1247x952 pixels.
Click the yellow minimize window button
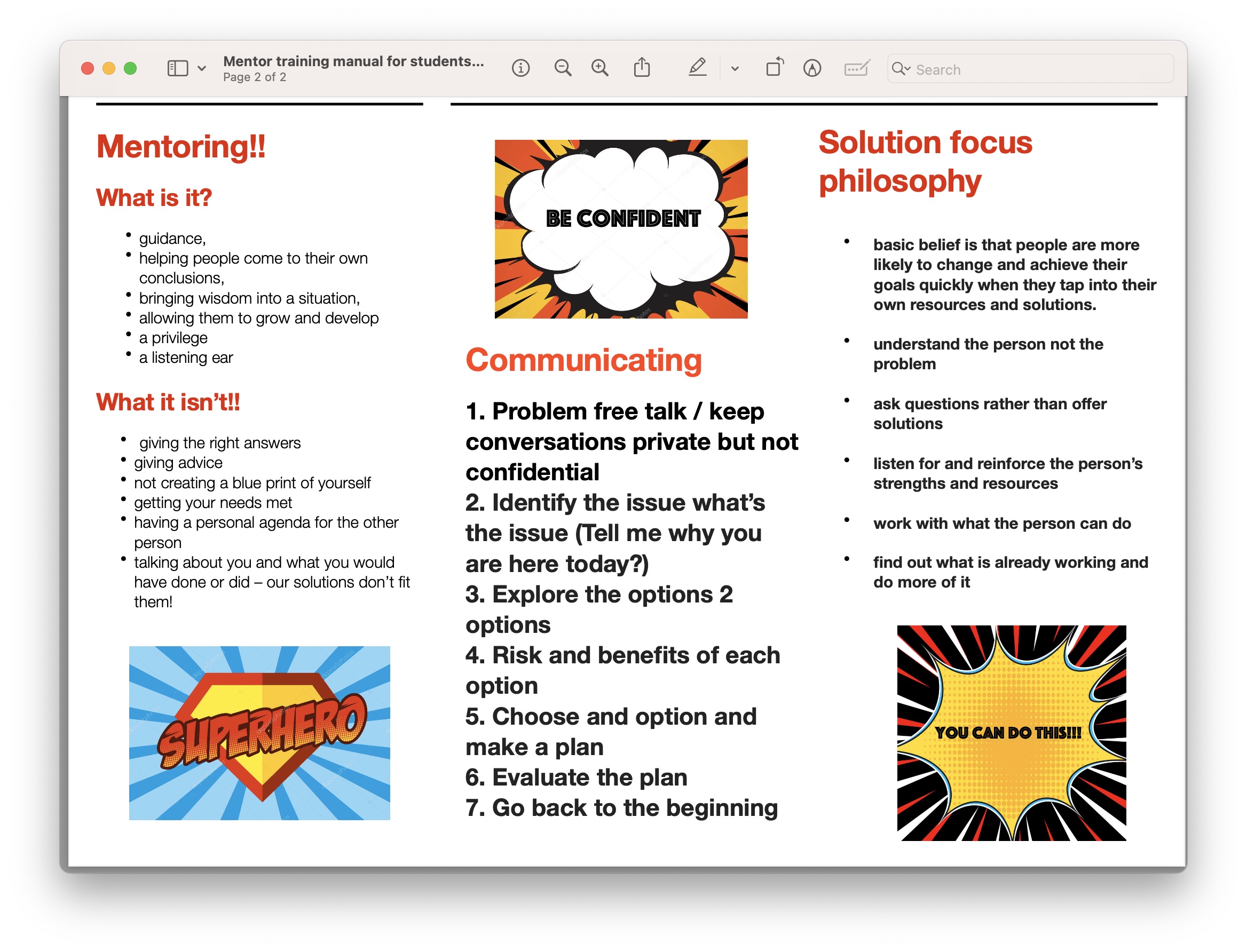(x=109, y=68)
